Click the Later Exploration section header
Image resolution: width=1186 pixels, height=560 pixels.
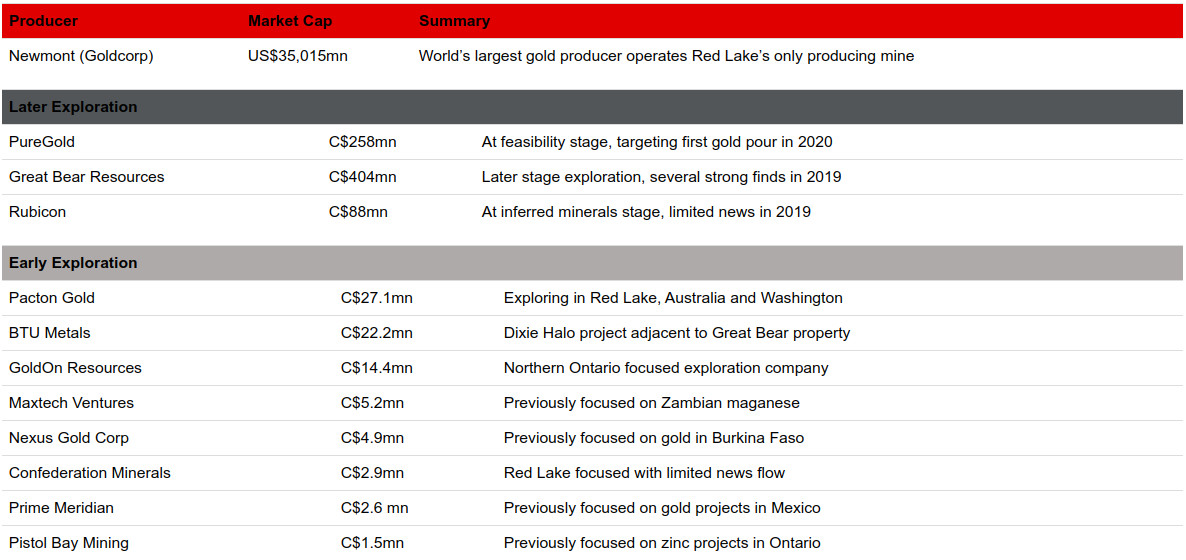coord(73,107)
